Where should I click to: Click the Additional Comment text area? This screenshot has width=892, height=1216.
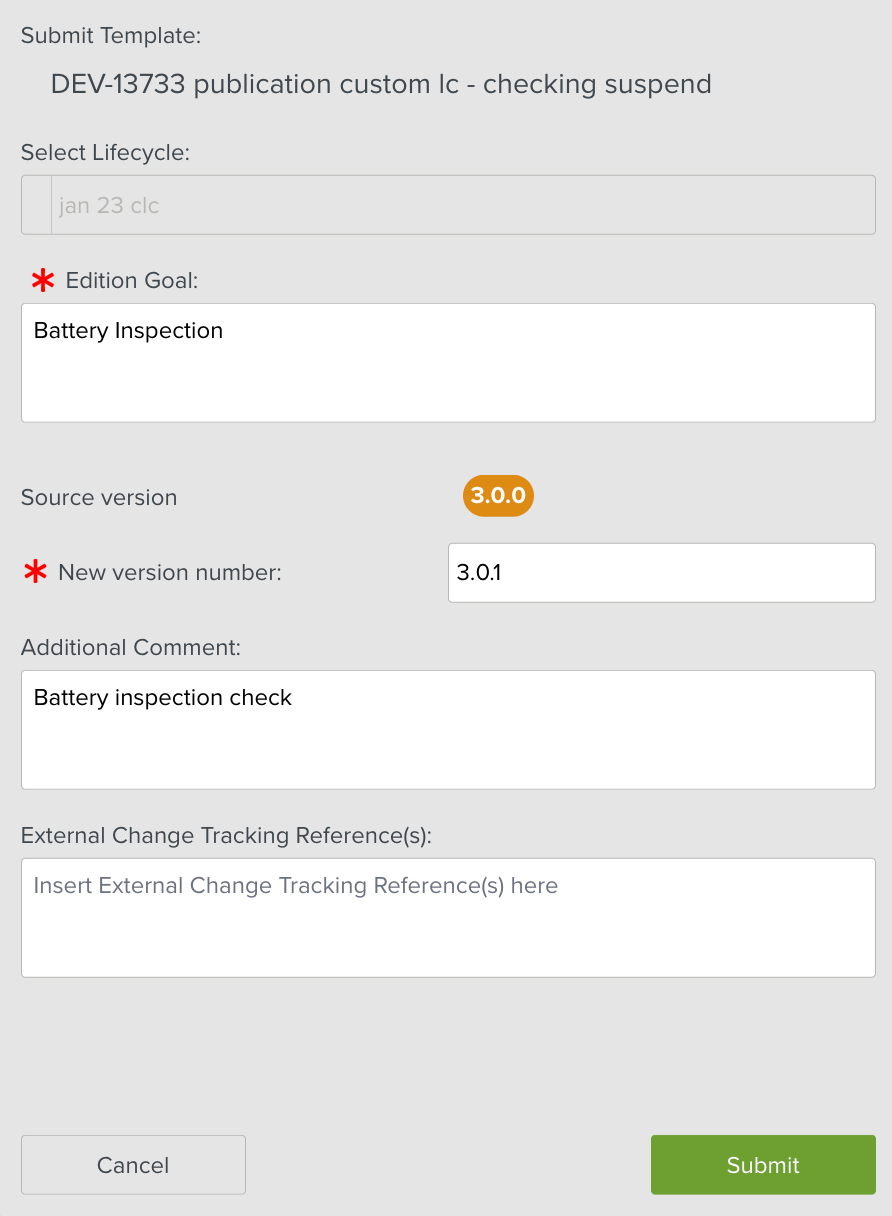(x=448, y=730)
